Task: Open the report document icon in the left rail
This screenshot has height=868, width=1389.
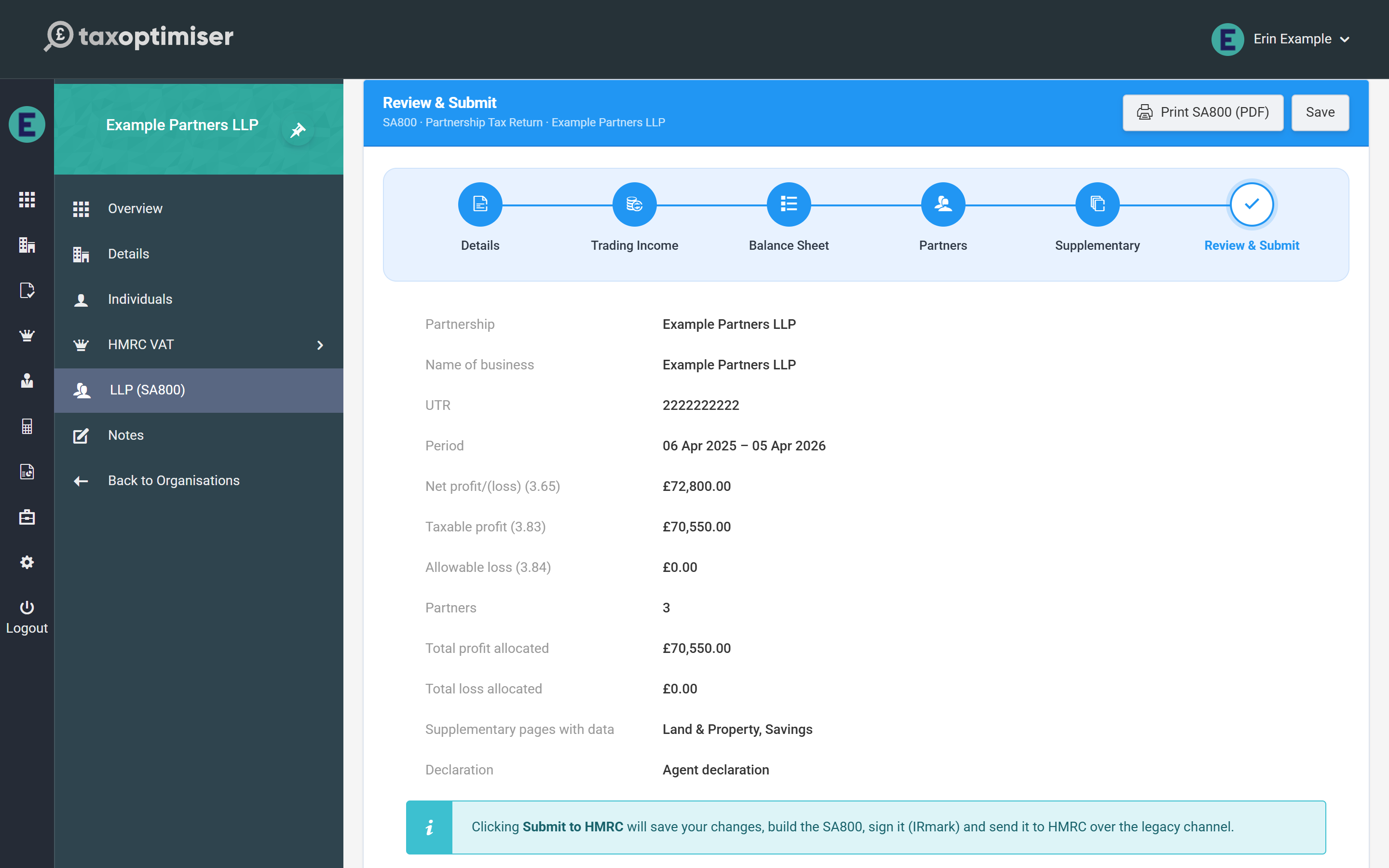Action: point(27,471)
